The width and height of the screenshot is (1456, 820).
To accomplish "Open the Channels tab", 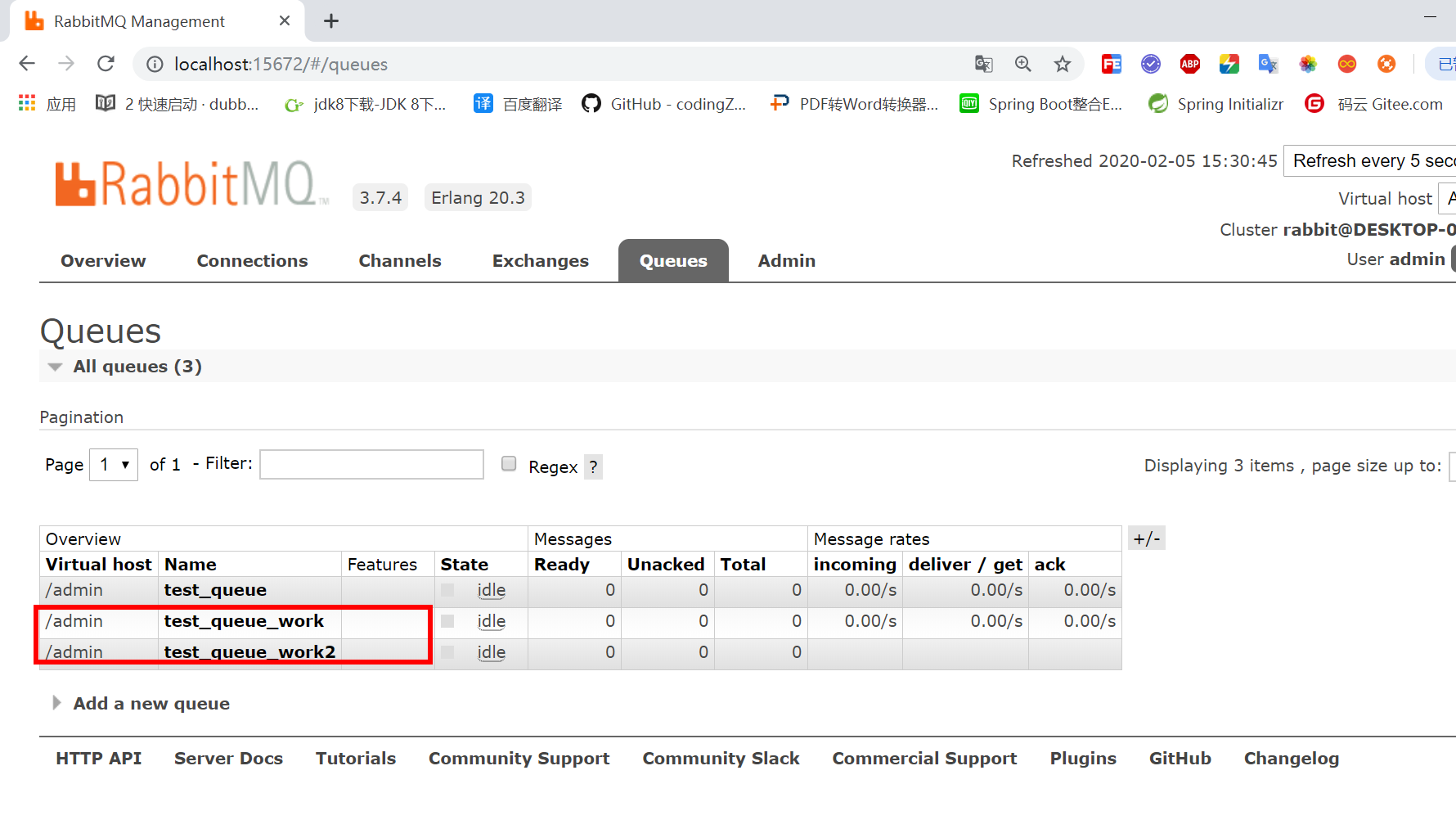I will pyautogui.click(x=400, y=260).
